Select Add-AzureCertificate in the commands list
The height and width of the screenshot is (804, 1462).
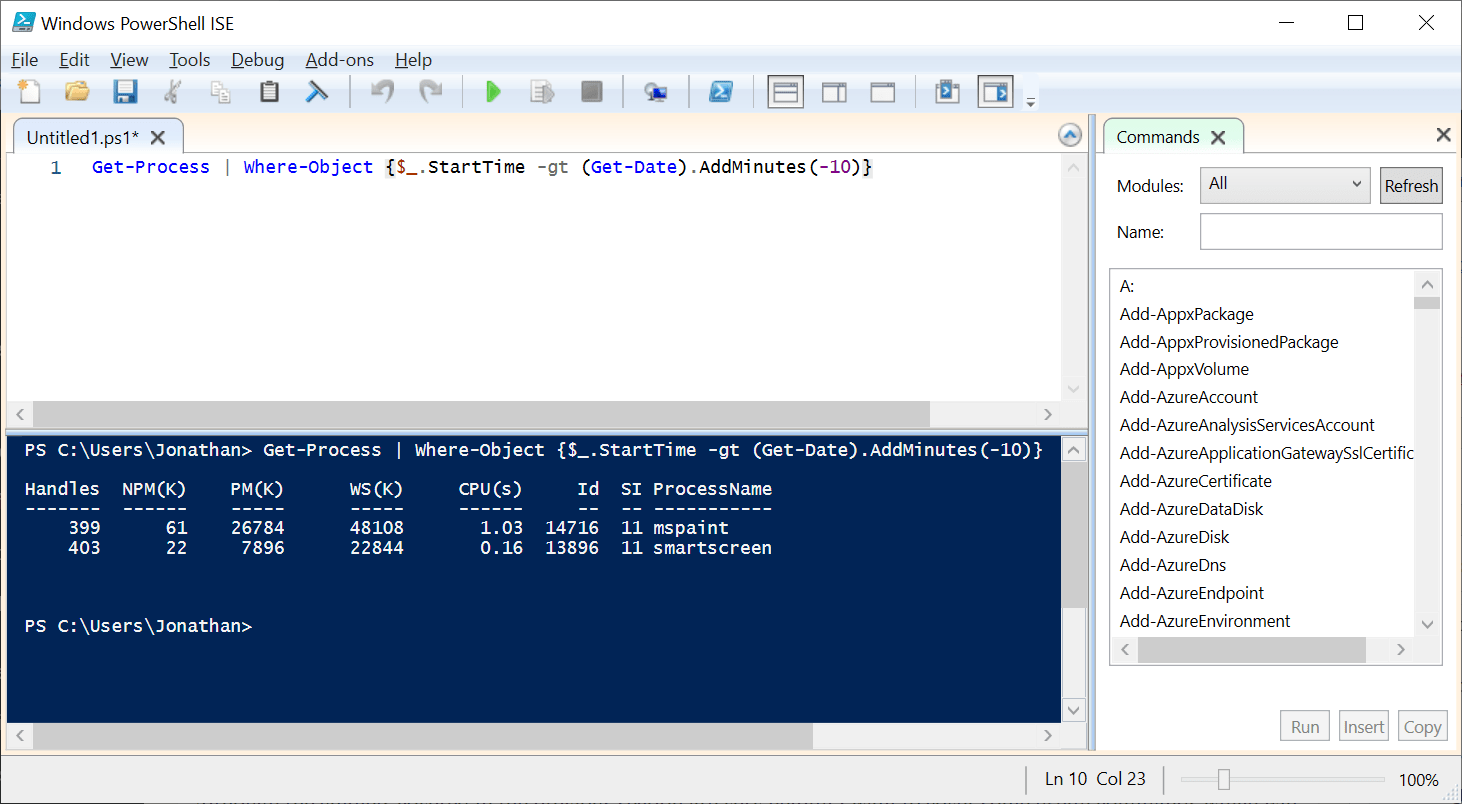coord(1196,481)
